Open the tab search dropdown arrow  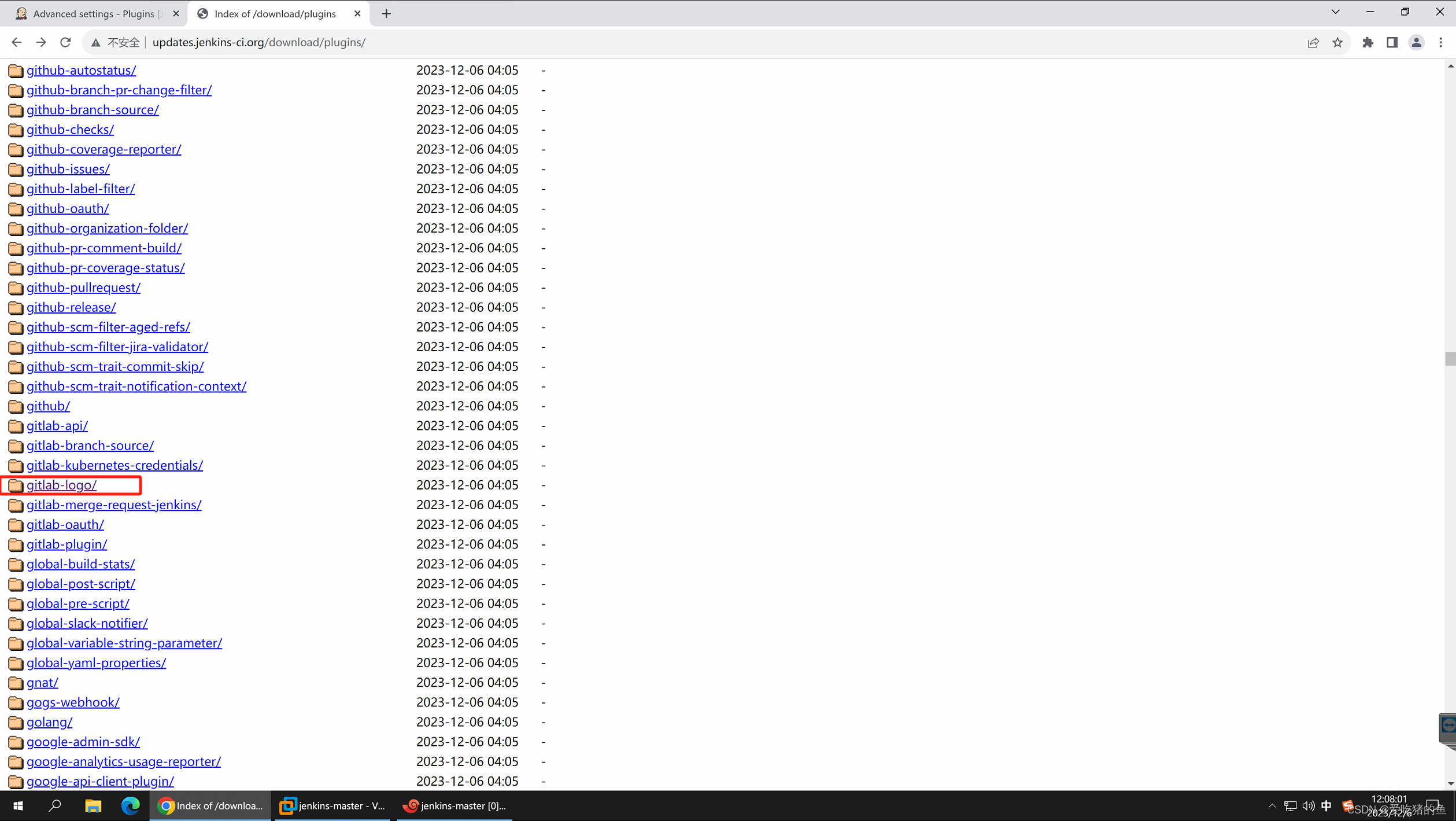click(x=1335, y=12)
